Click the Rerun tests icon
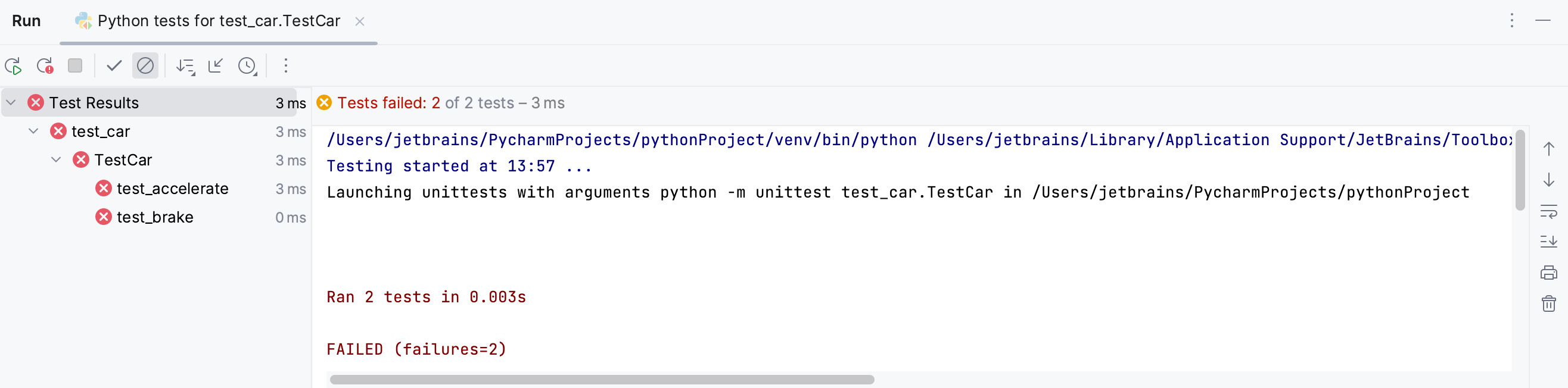1568x388 pixels. coord(13,65)
